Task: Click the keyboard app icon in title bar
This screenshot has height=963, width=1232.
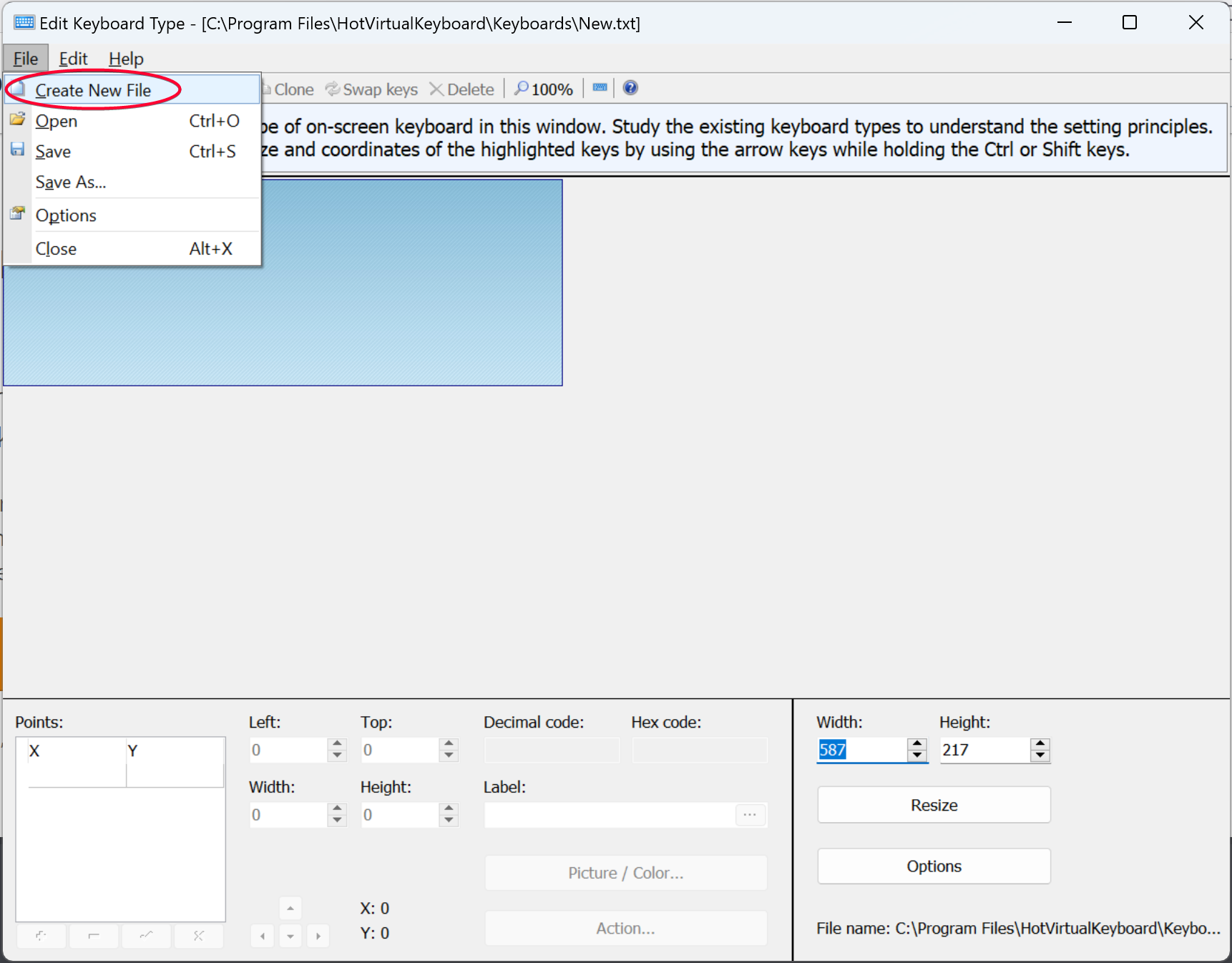Action: pyautogui.click(x=24, y=23)
